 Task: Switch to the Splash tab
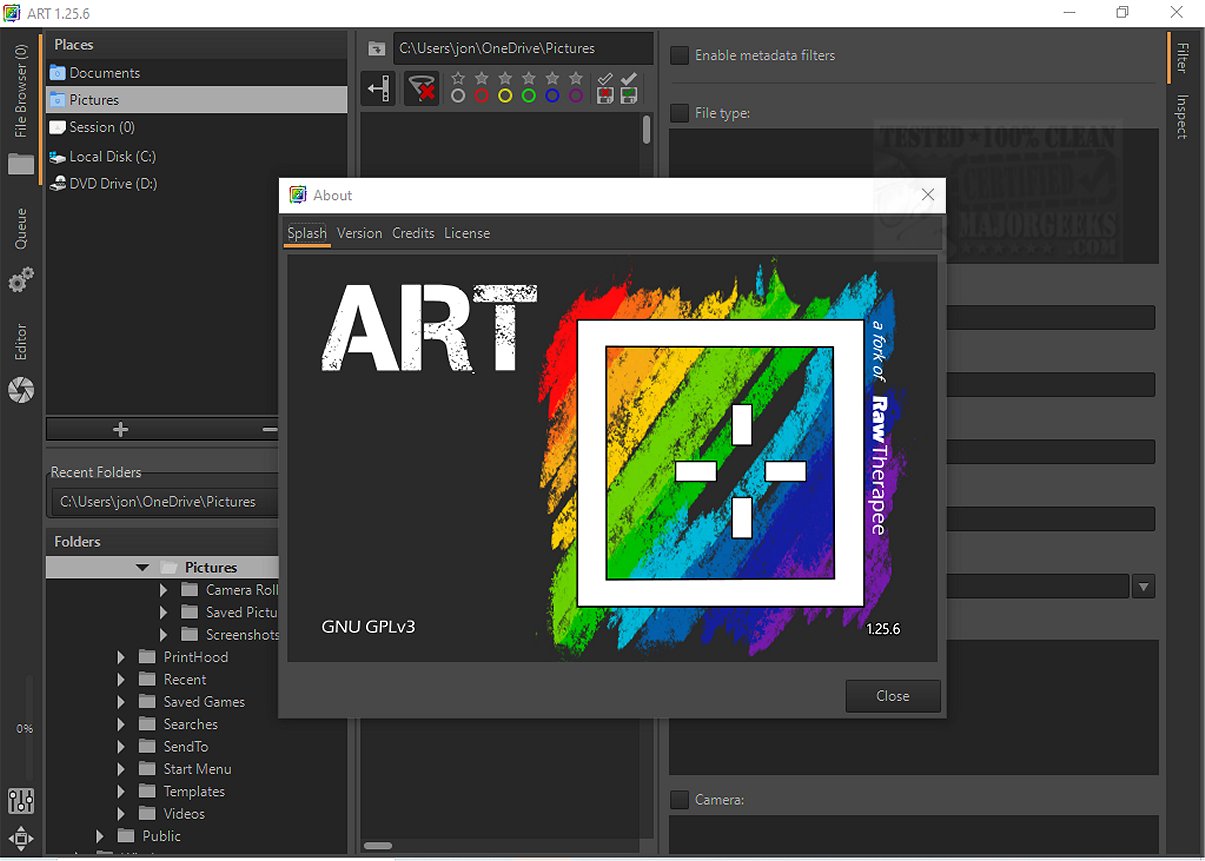[x=307, y=233]
